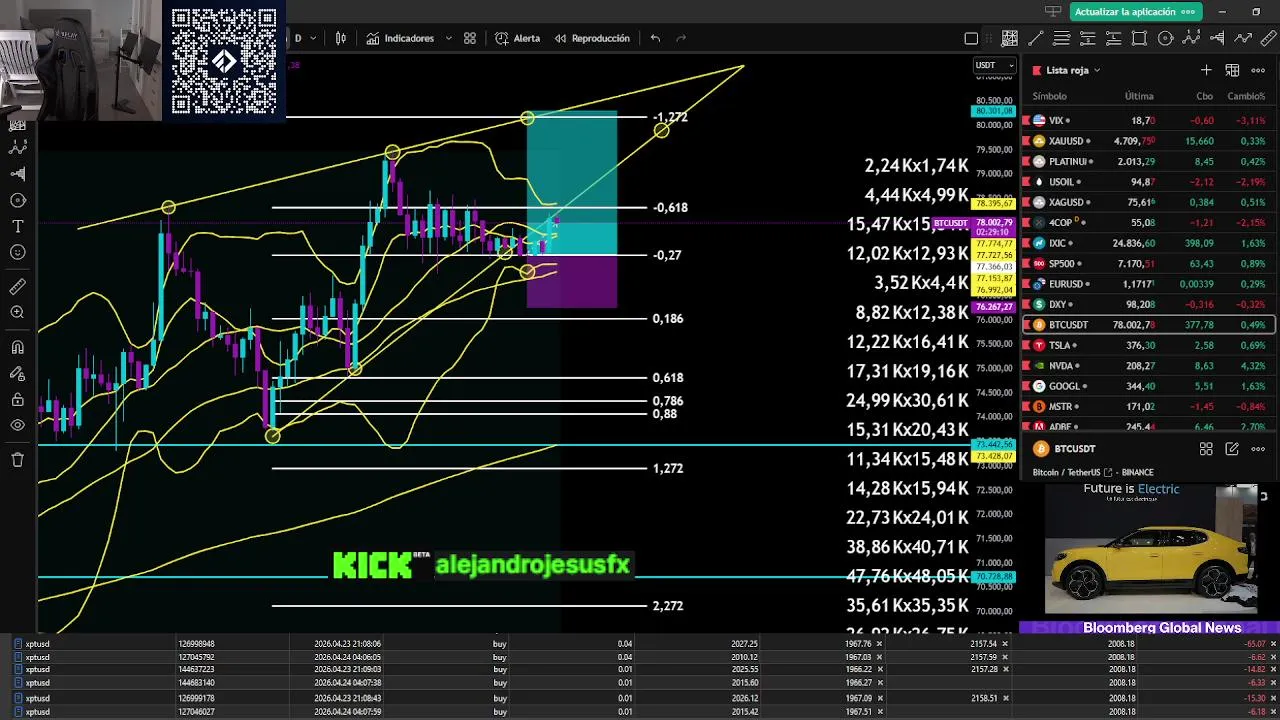Open the watchlist advanced view table icon
Viewport: 1280px width, 720px height.
point(1232,70)
